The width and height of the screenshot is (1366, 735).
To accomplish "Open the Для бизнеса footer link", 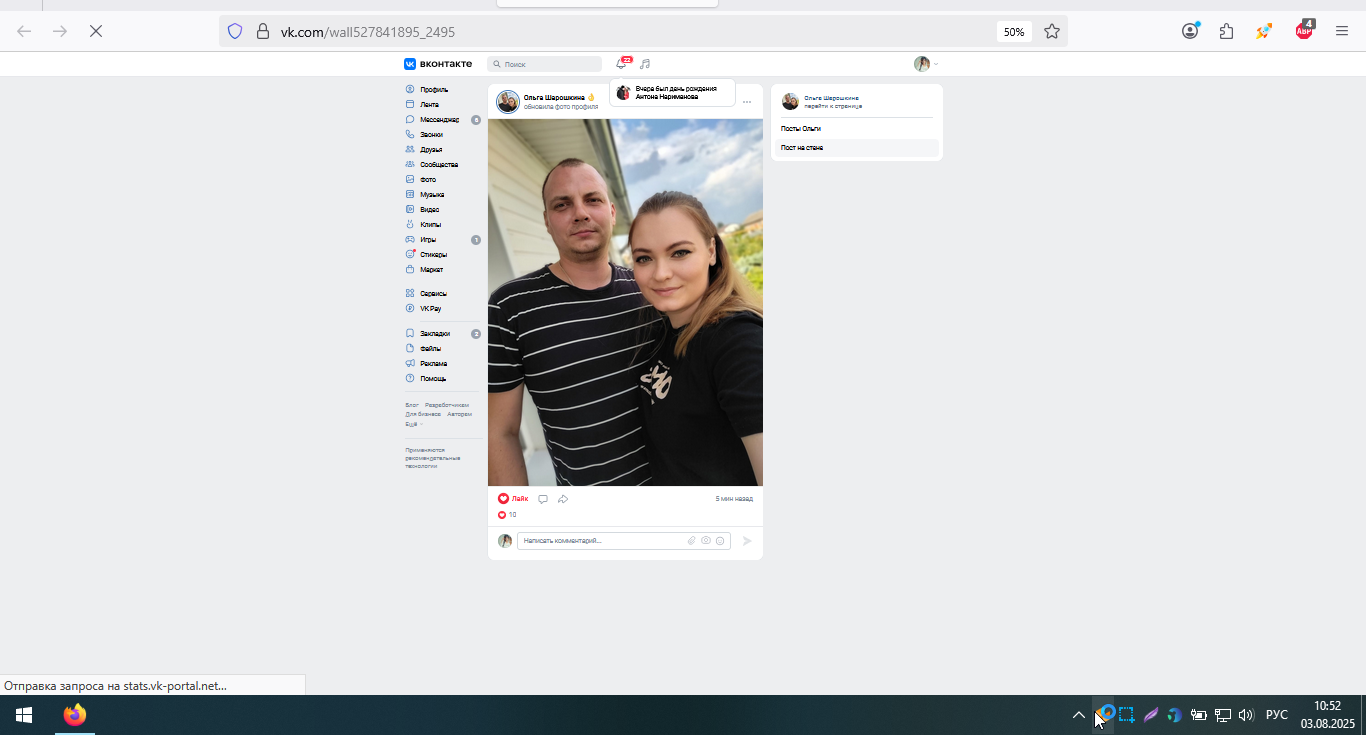I will tap(423, 414).
